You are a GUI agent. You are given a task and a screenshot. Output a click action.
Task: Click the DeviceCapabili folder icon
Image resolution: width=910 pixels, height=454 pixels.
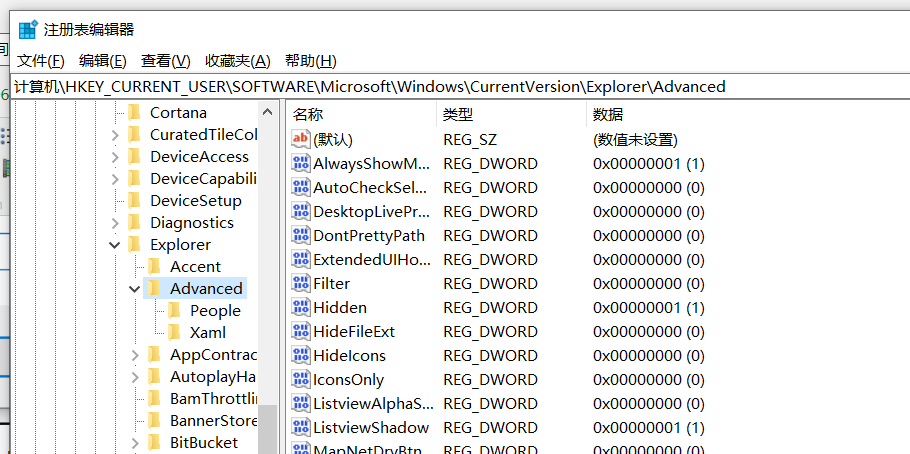coord(134,178)
